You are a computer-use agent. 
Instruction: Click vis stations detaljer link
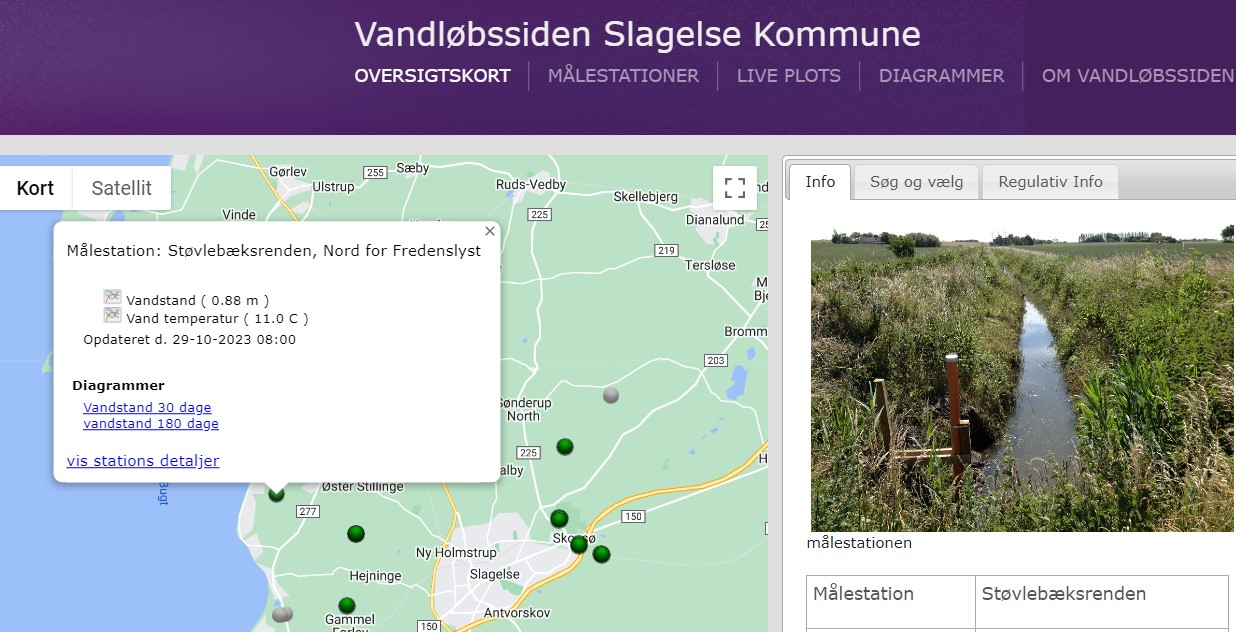tap(141, 460)
